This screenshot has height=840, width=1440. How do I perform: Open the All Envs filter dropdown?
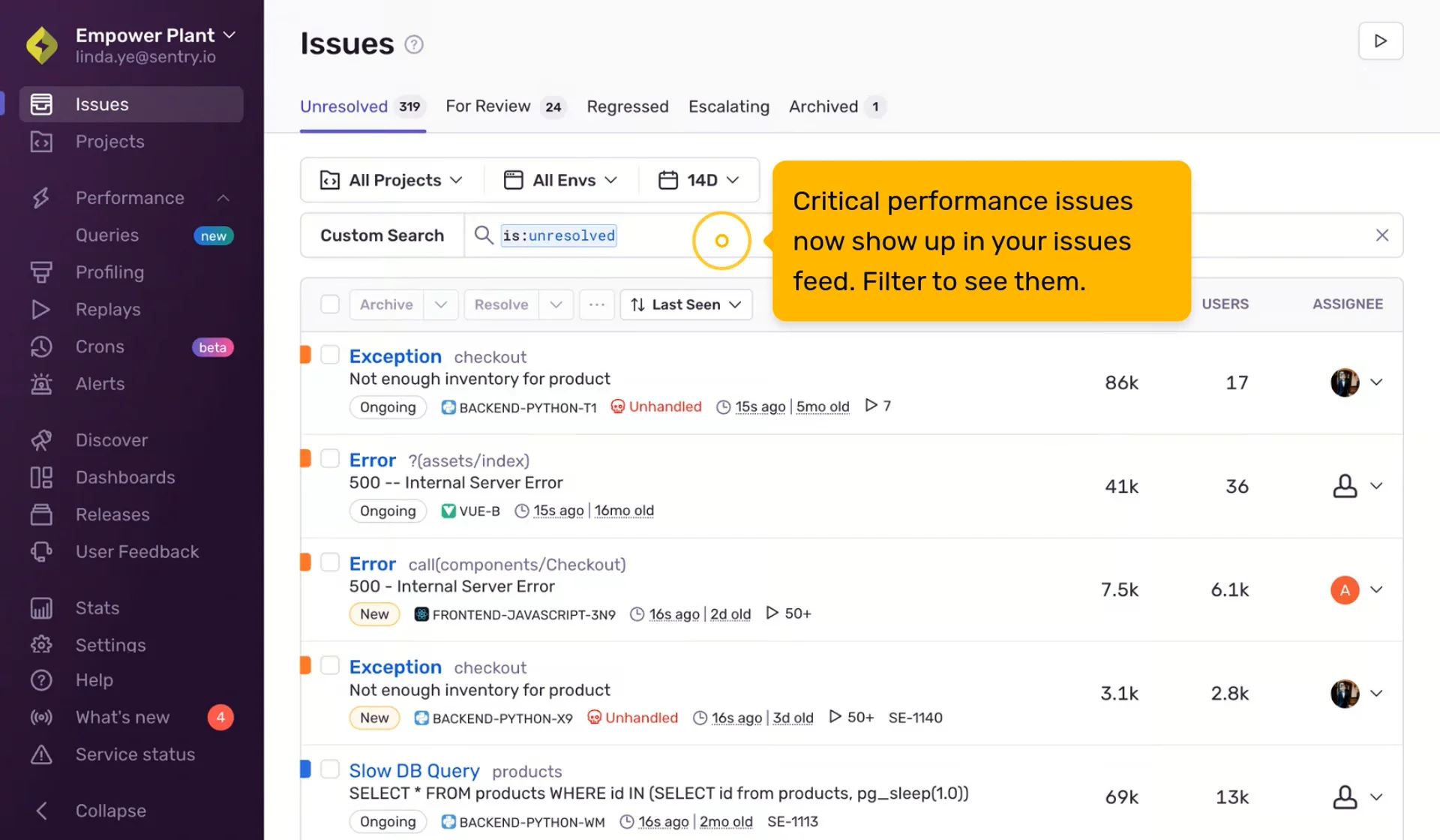[560, 180]
